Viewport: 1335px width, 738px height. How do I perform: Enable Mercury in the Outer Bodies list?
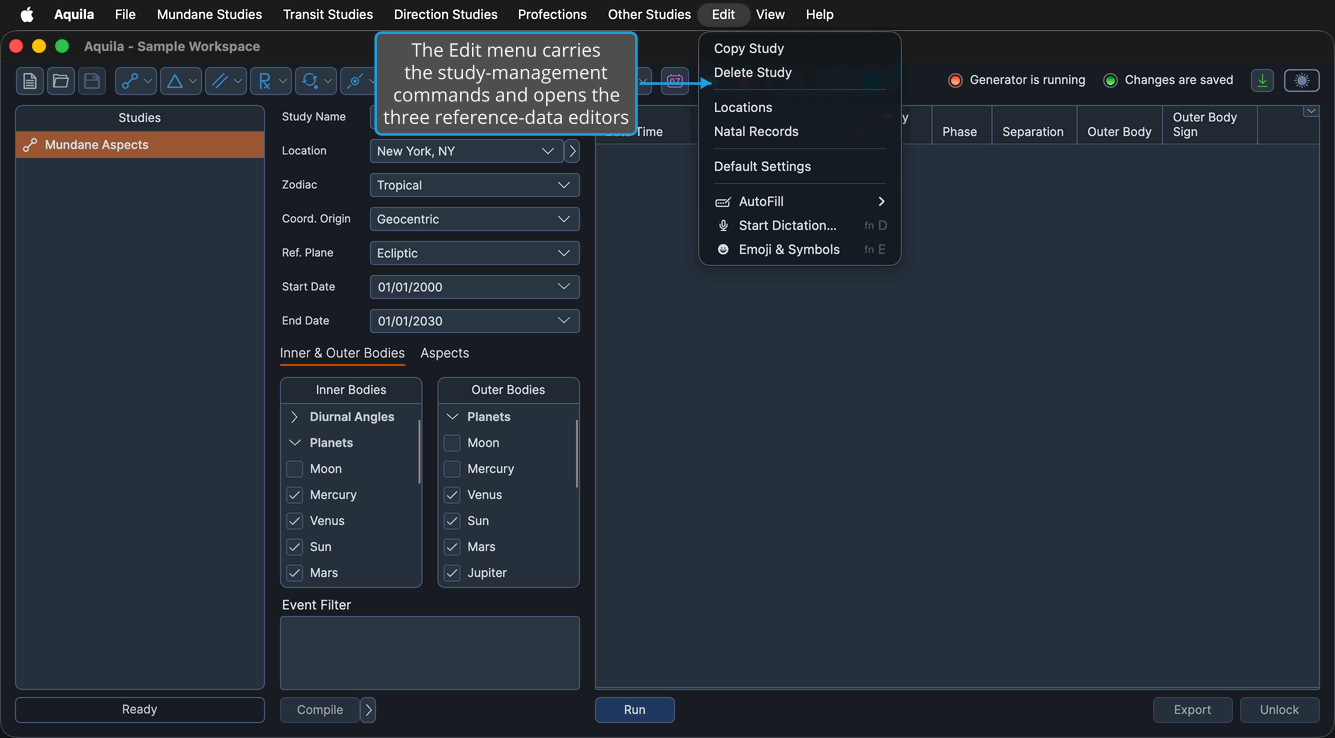[x=452, y=469]
